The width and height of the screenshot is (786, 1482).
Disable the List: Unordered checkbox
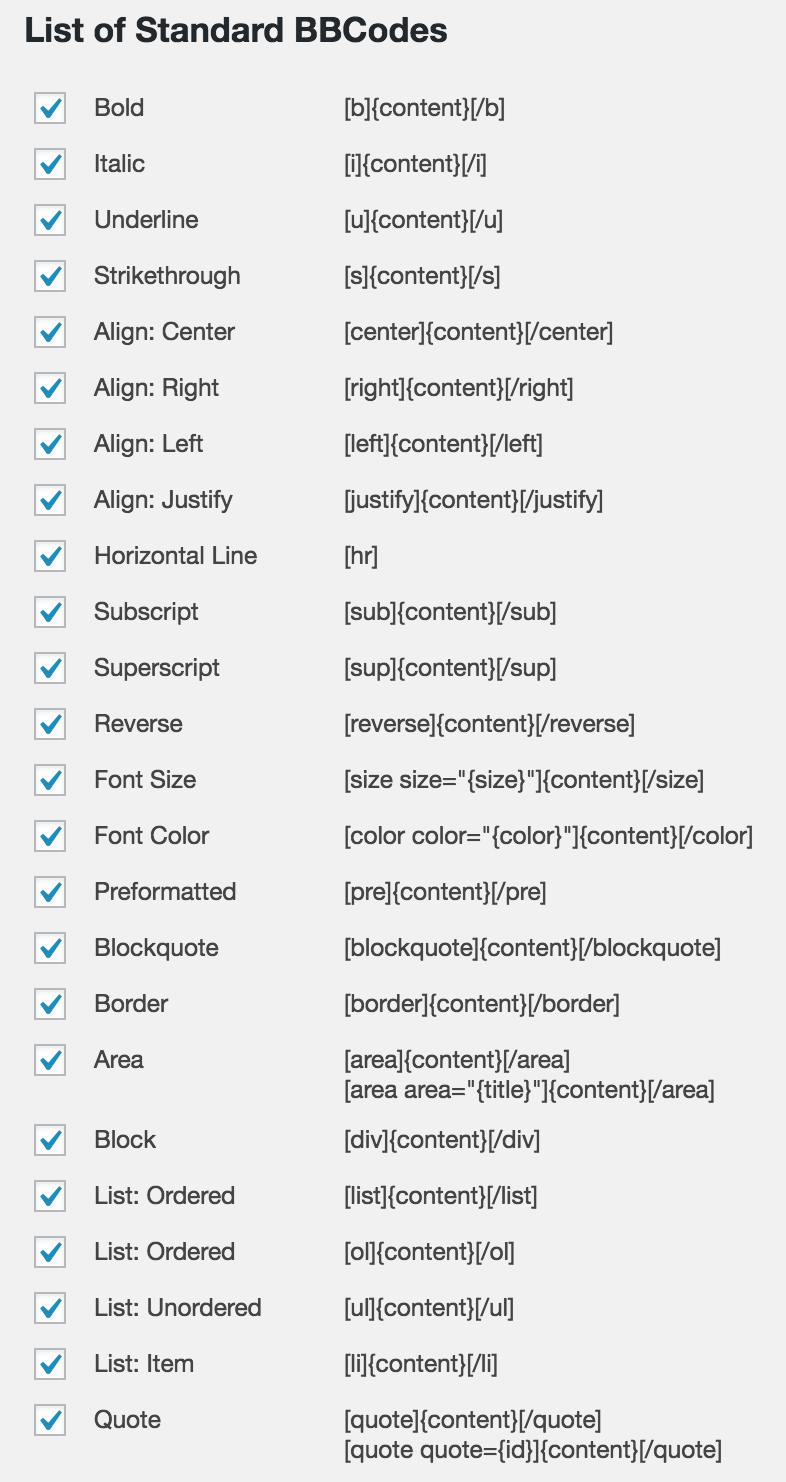coord(50,1308)
